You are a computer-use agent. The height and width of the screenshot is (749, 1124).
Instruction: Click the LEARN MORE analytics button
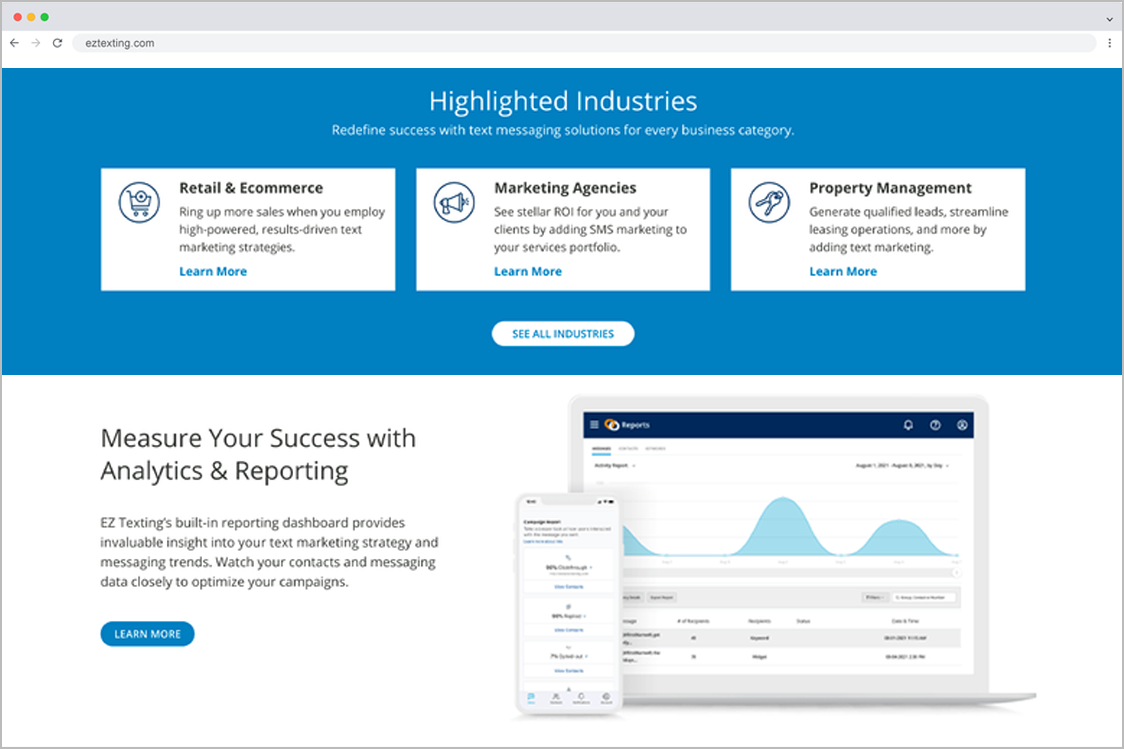click(x=147, y=634)
